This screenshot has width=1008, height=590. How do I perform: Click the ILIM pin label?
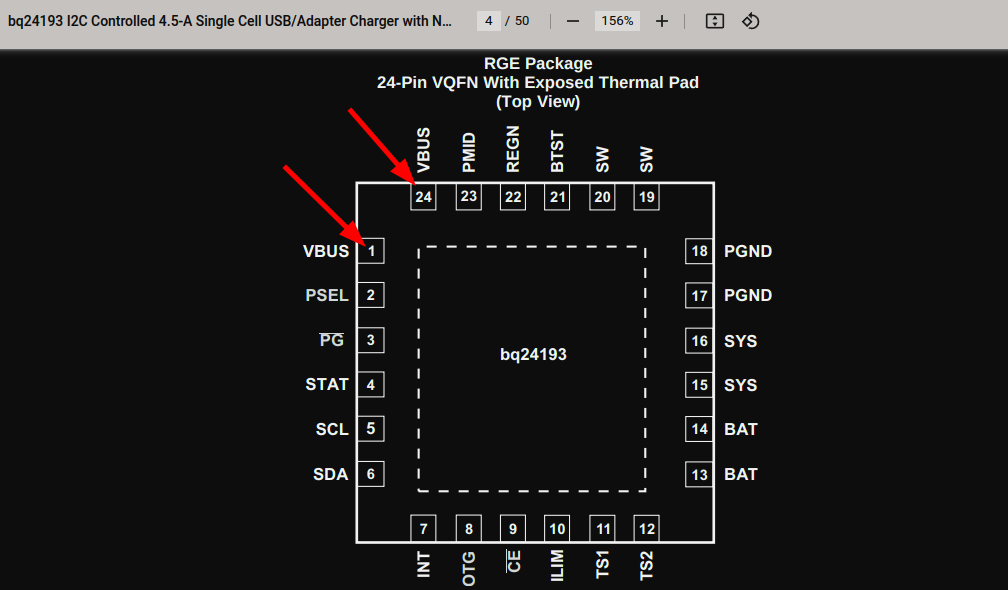pyautogui.click(x=557, y=566)
